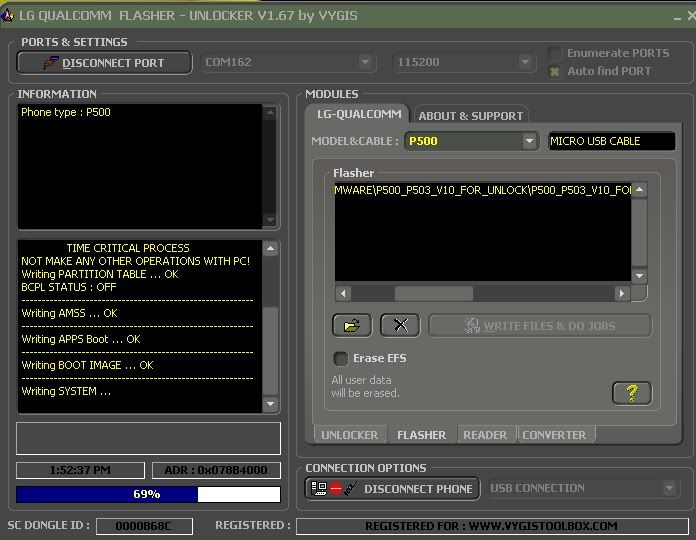Screen dimensions: 696x540
Task: Switch to the LG-QUALCOMM tab
Action: [x=359, y=114]
